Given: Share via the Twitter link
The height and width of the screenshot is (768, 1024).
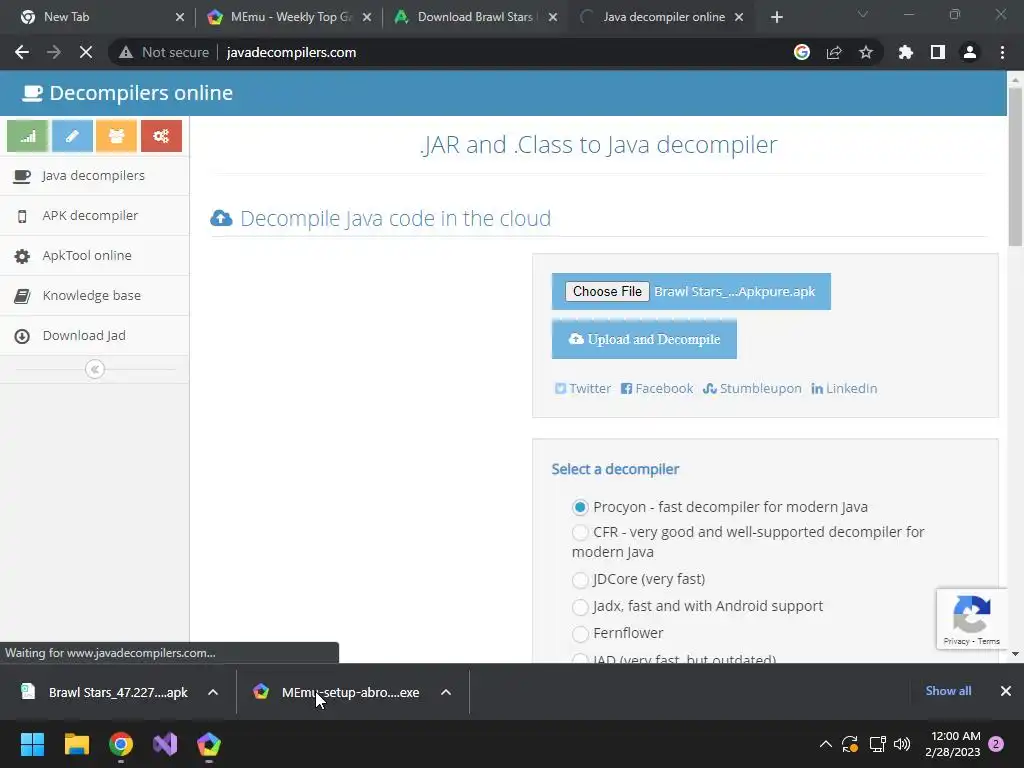Looking at the screenshot, I should pyautogui.click(x=583, y=389).
